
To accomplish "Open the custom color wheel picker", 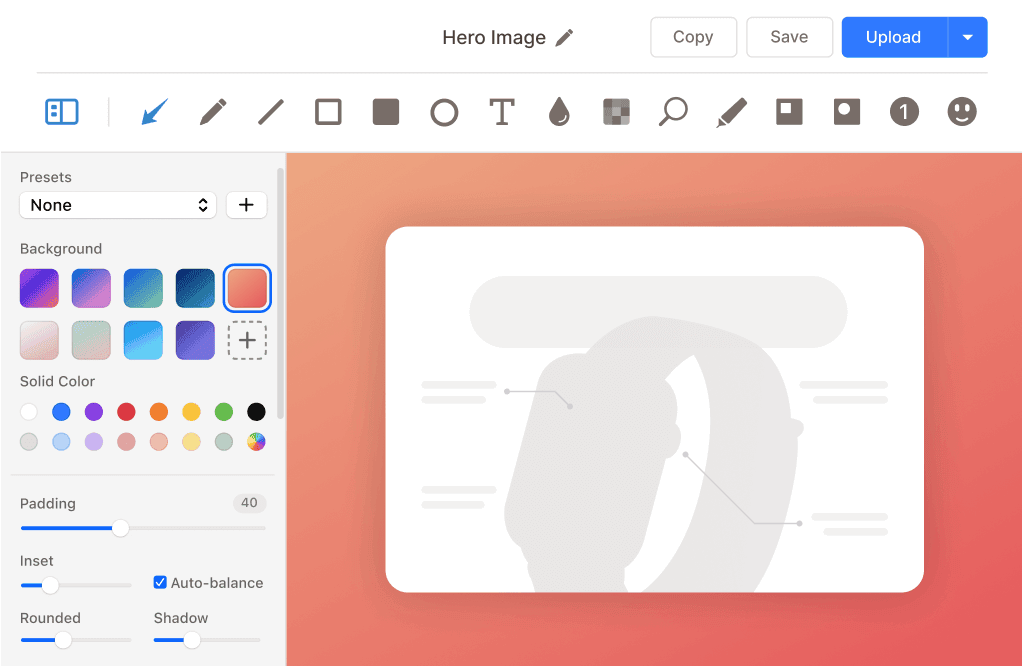I will click(256, 442).
